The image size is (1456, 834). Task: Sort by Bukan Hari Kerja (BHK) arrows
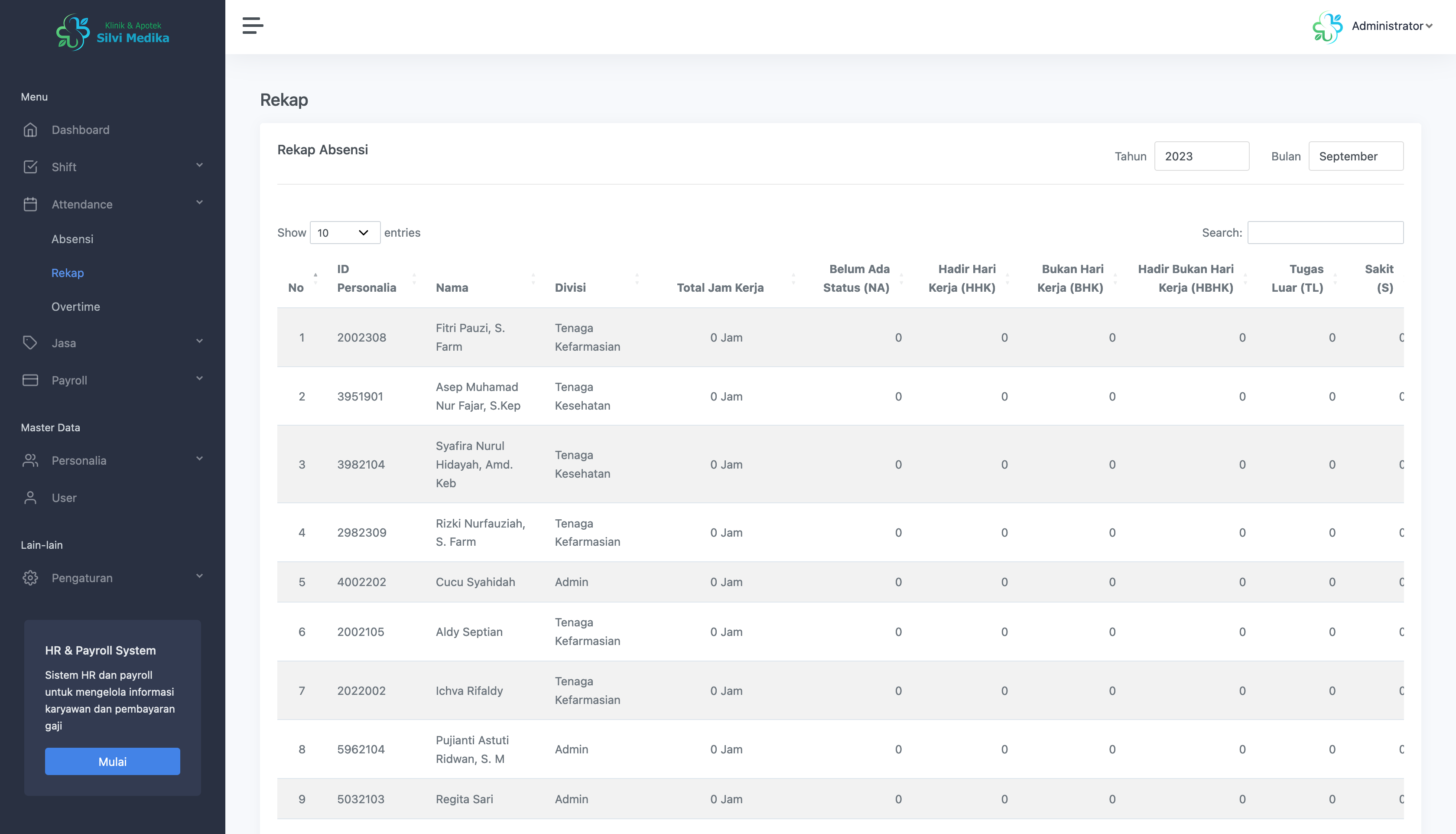coord(1115,278)
